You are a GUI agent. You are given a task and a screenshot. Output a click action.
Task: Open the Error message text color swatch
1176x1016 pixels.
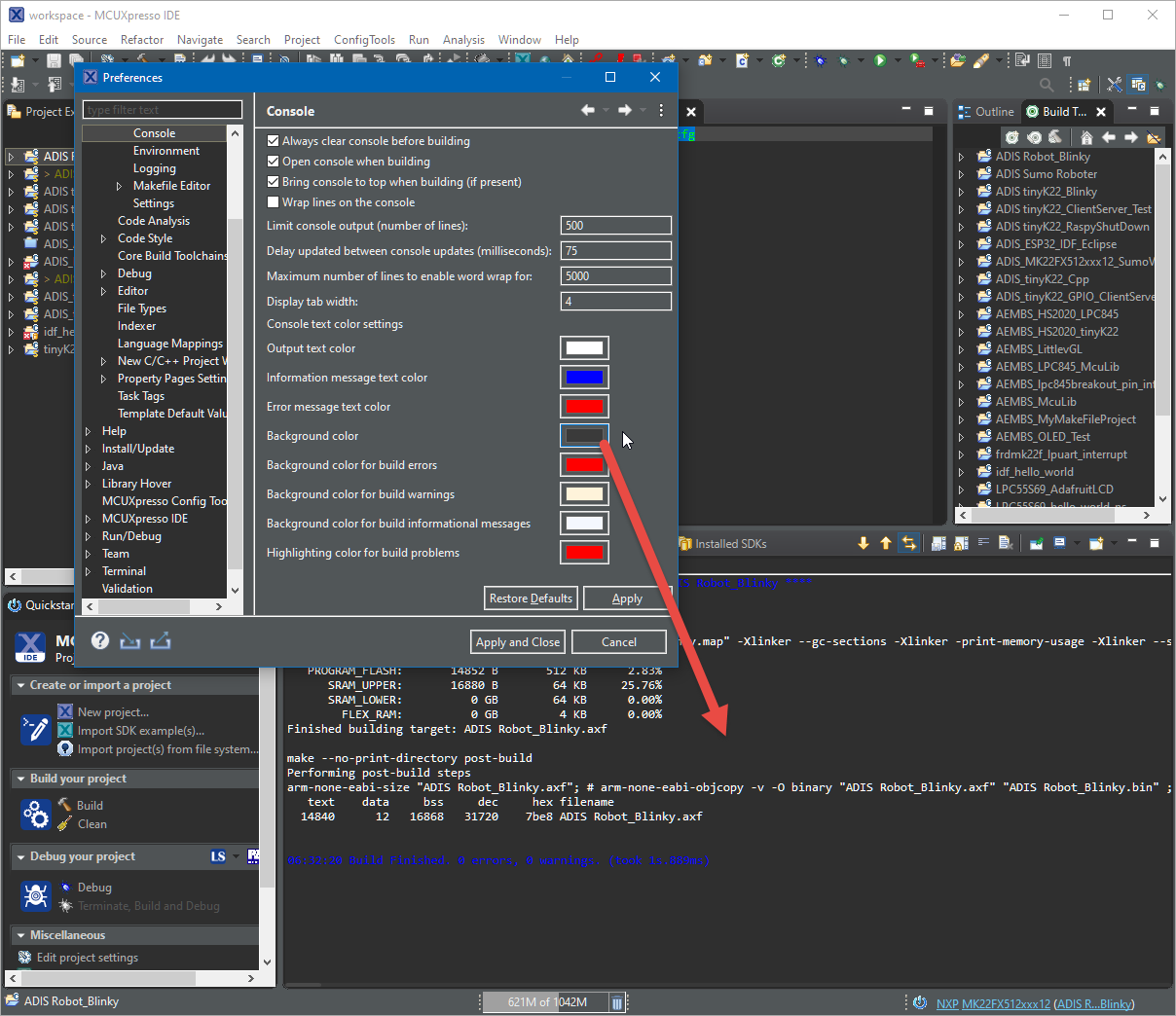pos(584,407)
